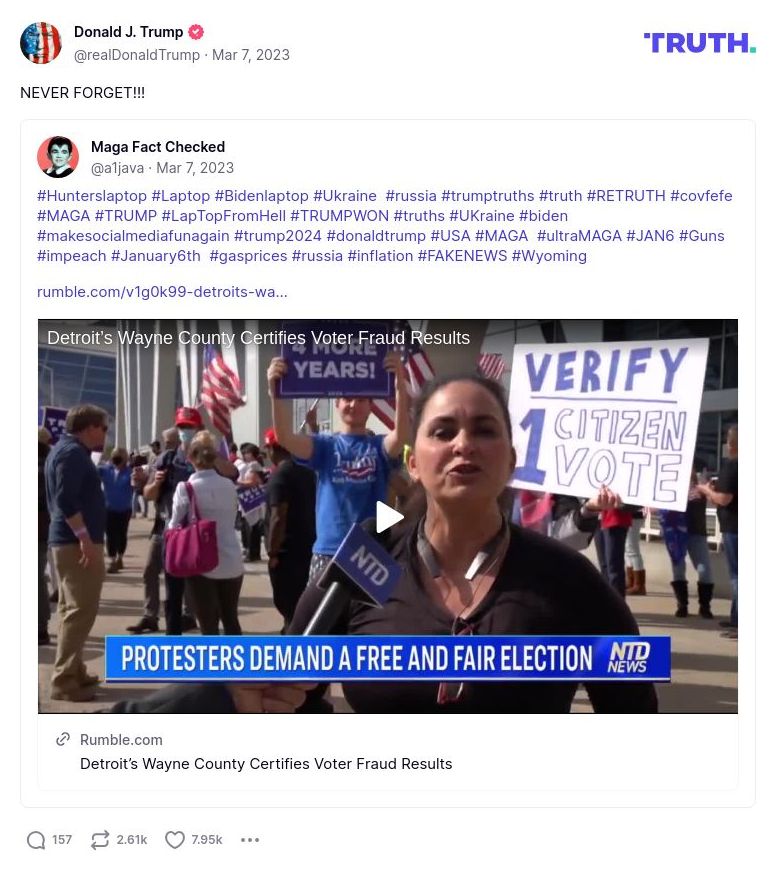Screen dimensions: 777x871
Task: Click the TRUTH logo
Action: (x=700, y=43)
